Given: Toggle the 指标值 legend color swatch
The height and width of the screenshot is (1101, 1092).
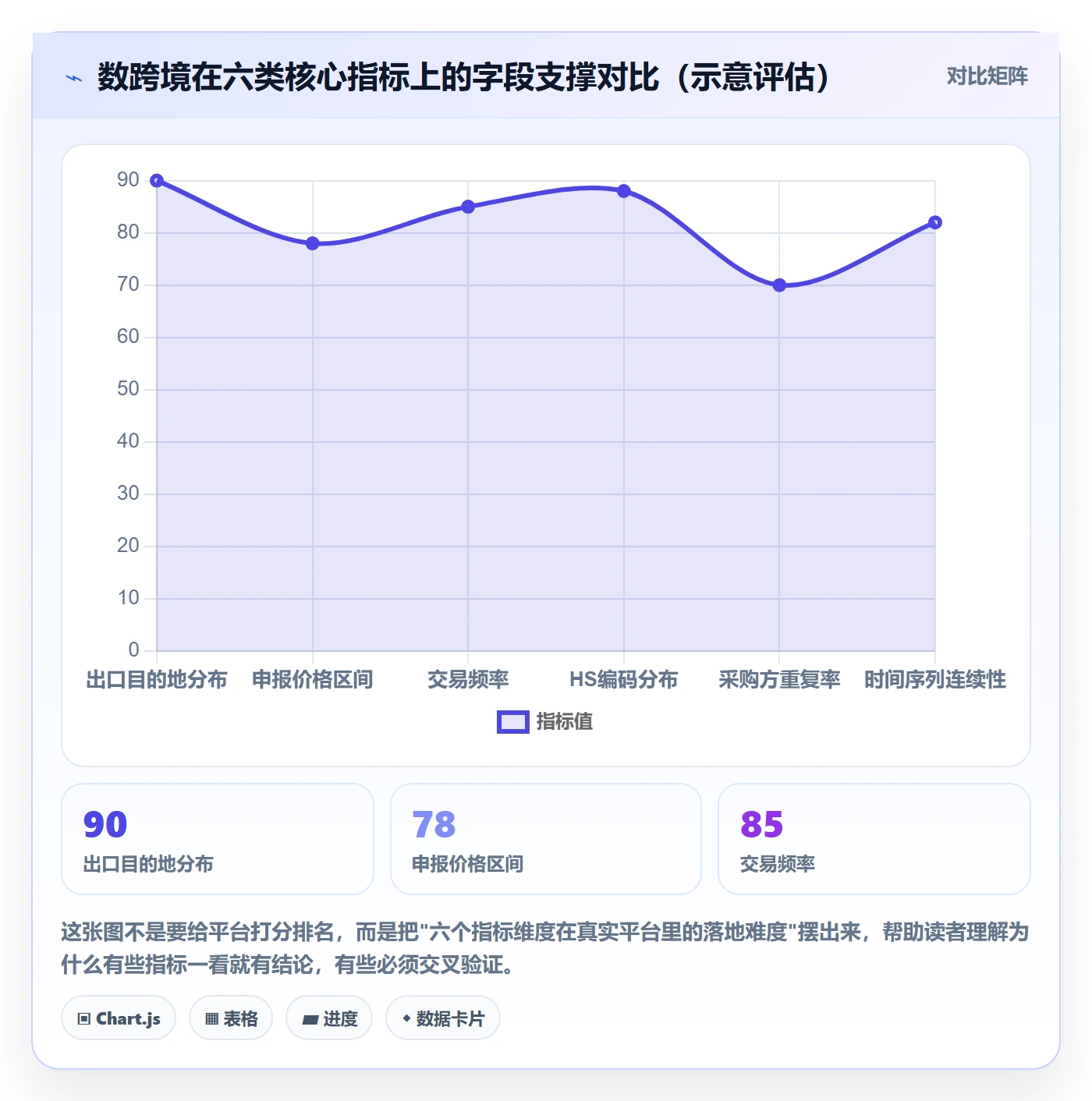Looking at the screenshot, I should pyautogui.click(x=513, y=722).
